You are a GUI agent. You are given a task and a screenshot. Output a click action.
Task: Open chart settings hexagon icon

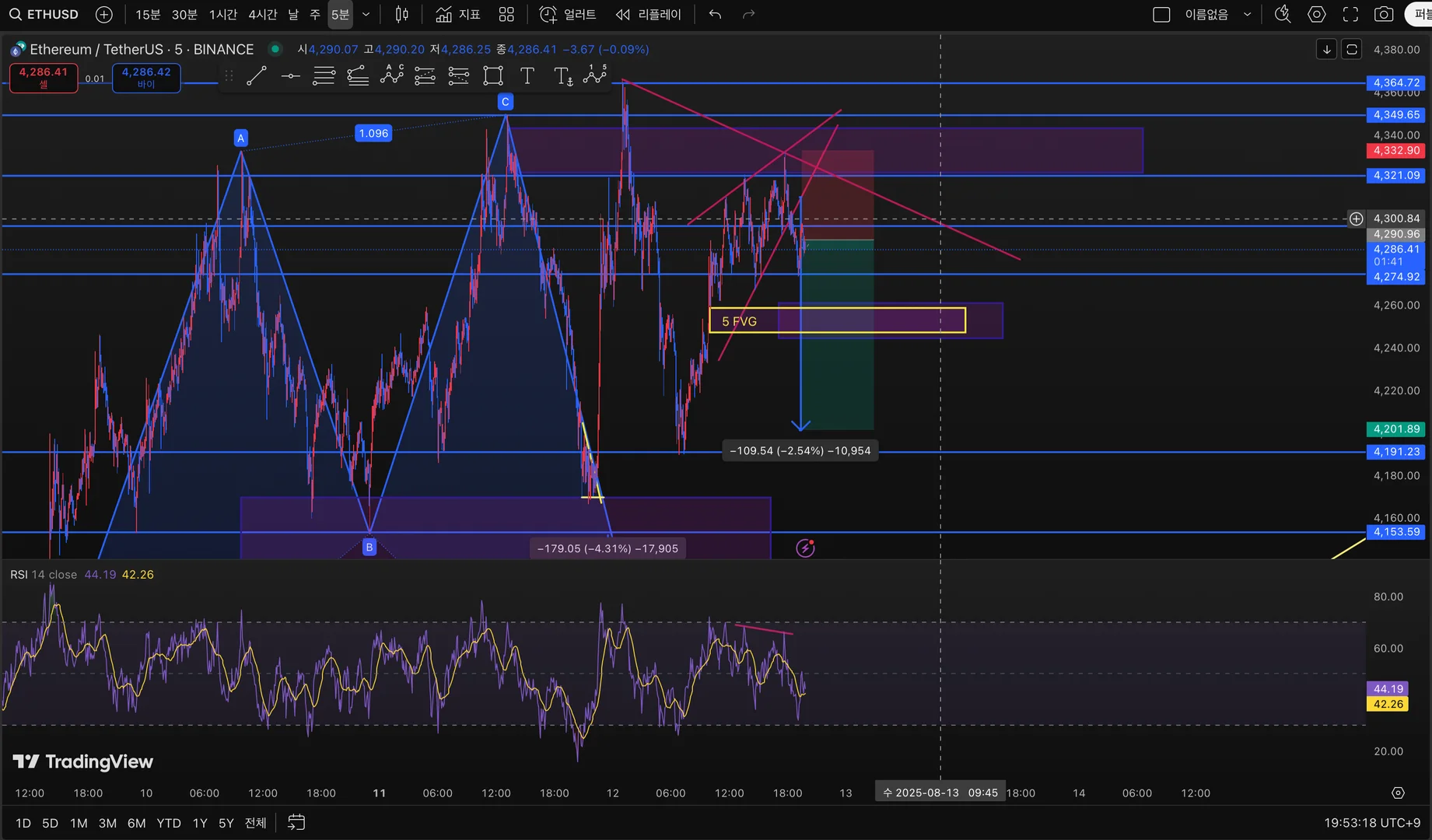(x=1316, y=14)
